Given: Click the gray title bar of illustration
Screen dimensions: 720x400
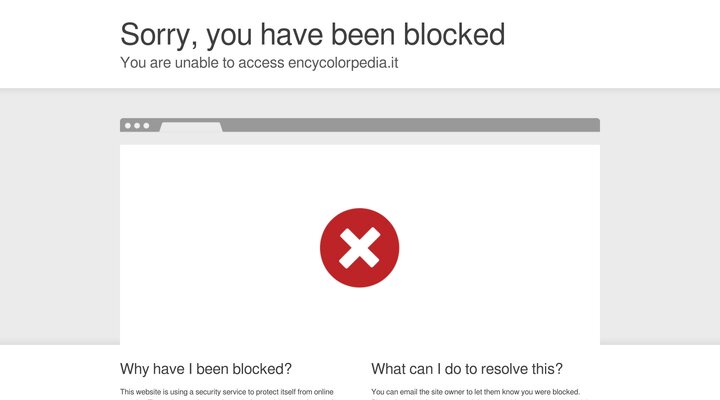Looking at the screenshot, I should click(x=410, y=125).
